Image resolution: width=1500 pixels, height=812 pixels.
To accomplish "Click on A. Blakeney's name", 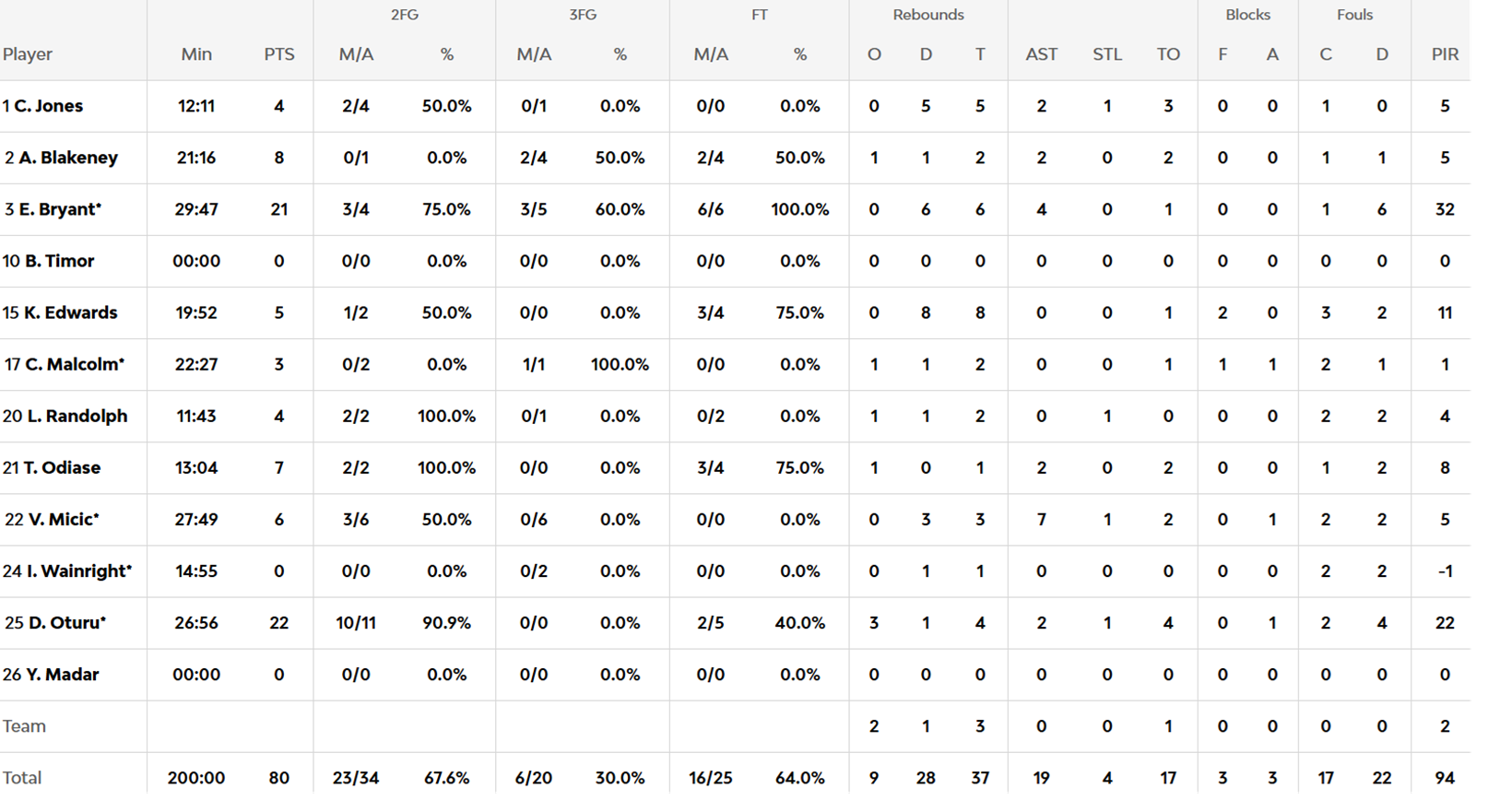I will [68, 158].
